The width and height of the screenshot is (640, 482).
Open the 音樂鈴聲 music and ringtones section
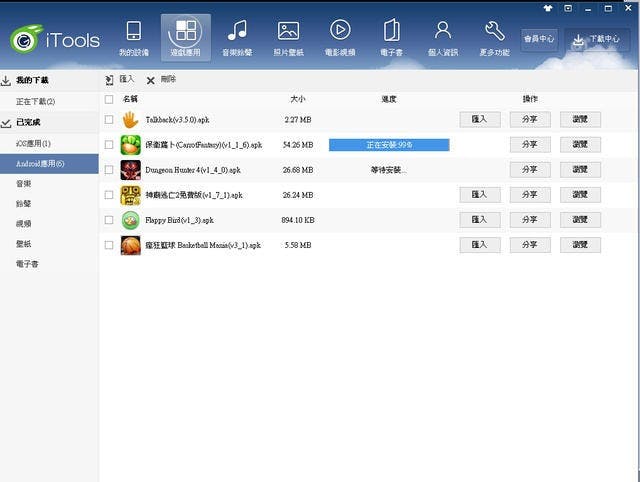[x=237, y=37]
